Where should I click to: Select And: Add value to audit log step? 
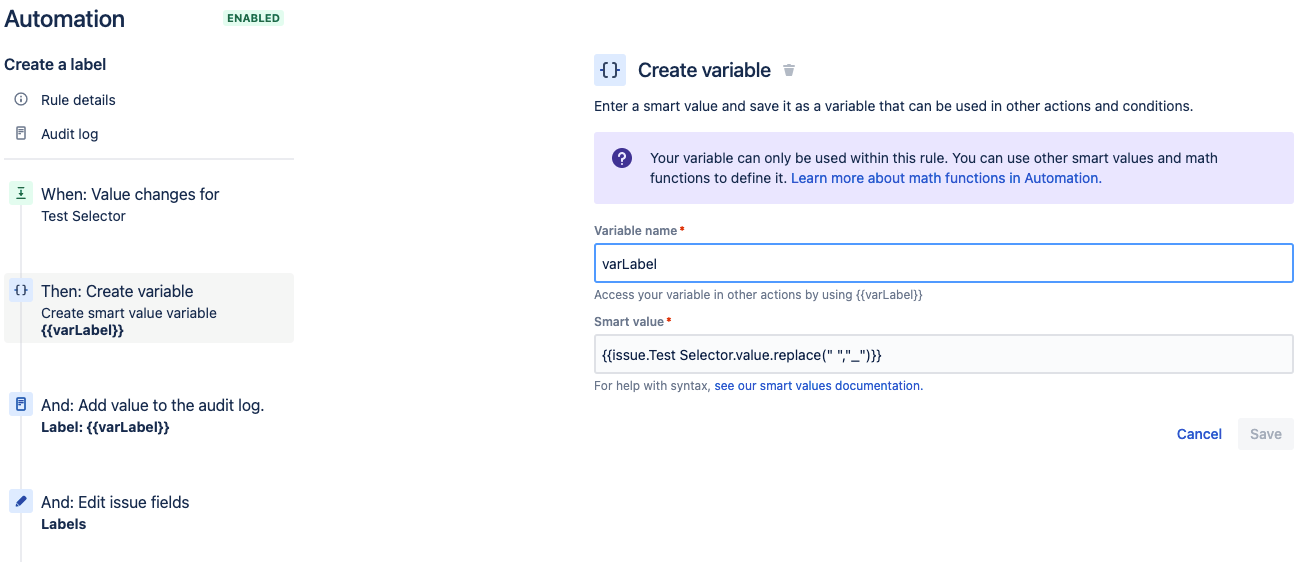tap(149, 415)
